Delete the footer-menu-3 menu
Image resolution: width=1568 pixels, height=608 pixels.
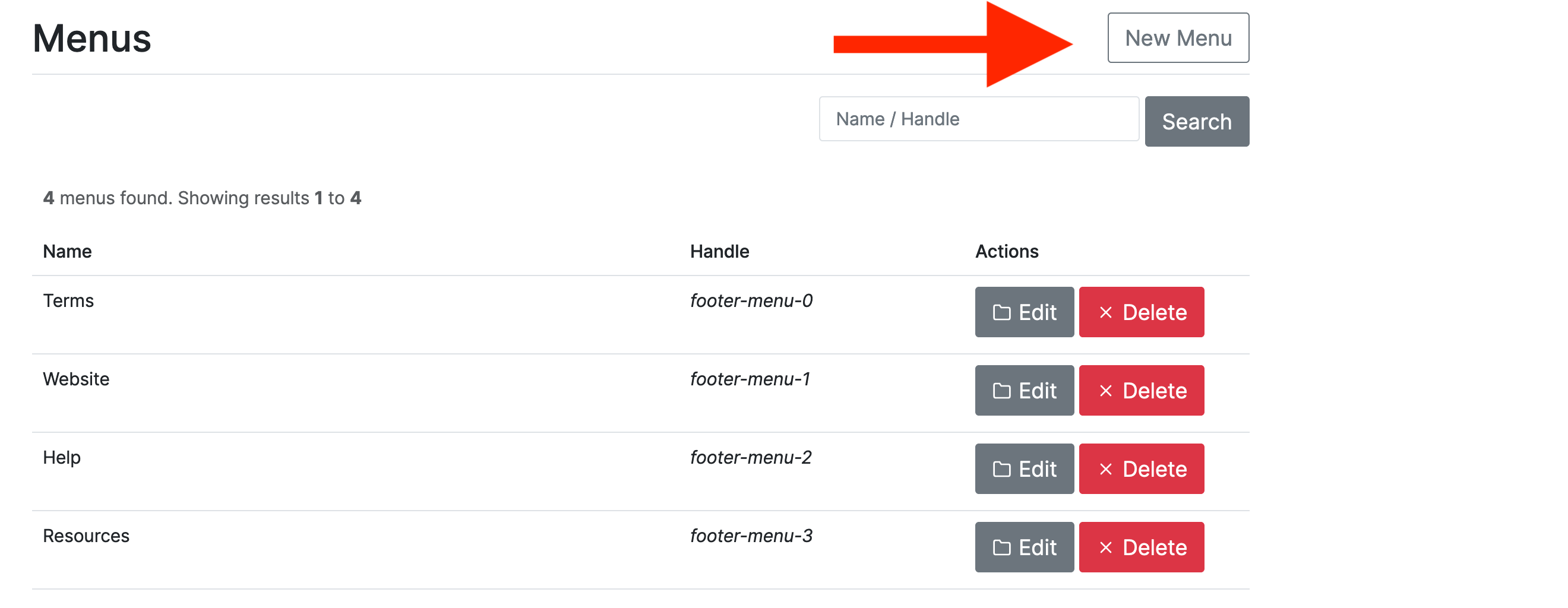[x=1142, y=547]
